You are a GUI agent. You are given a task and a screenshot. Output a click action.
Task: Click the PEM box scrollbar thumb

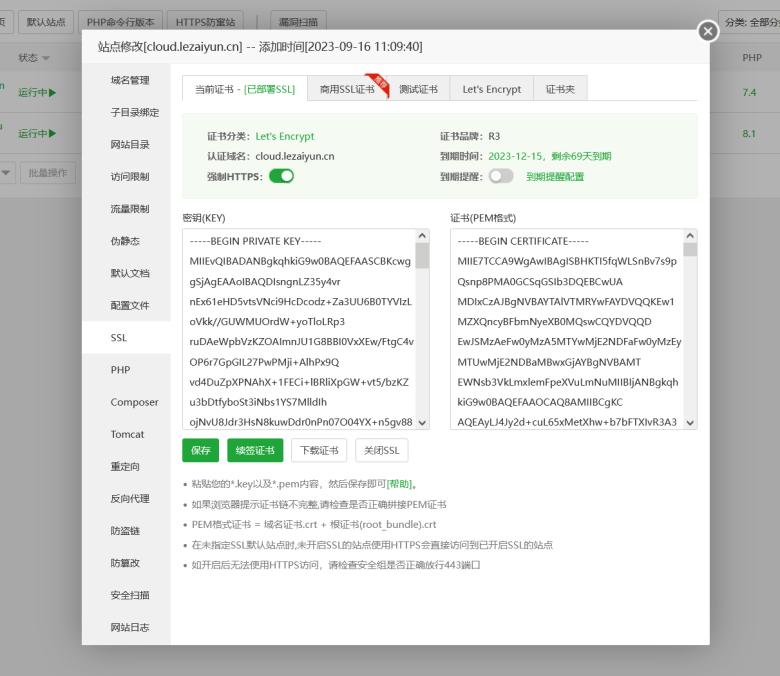[x=690, y=249]
